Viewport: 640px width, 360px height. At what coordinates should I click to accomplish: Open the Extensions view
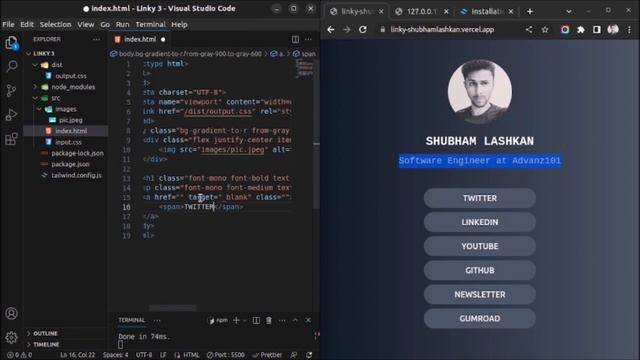(11, 139)
